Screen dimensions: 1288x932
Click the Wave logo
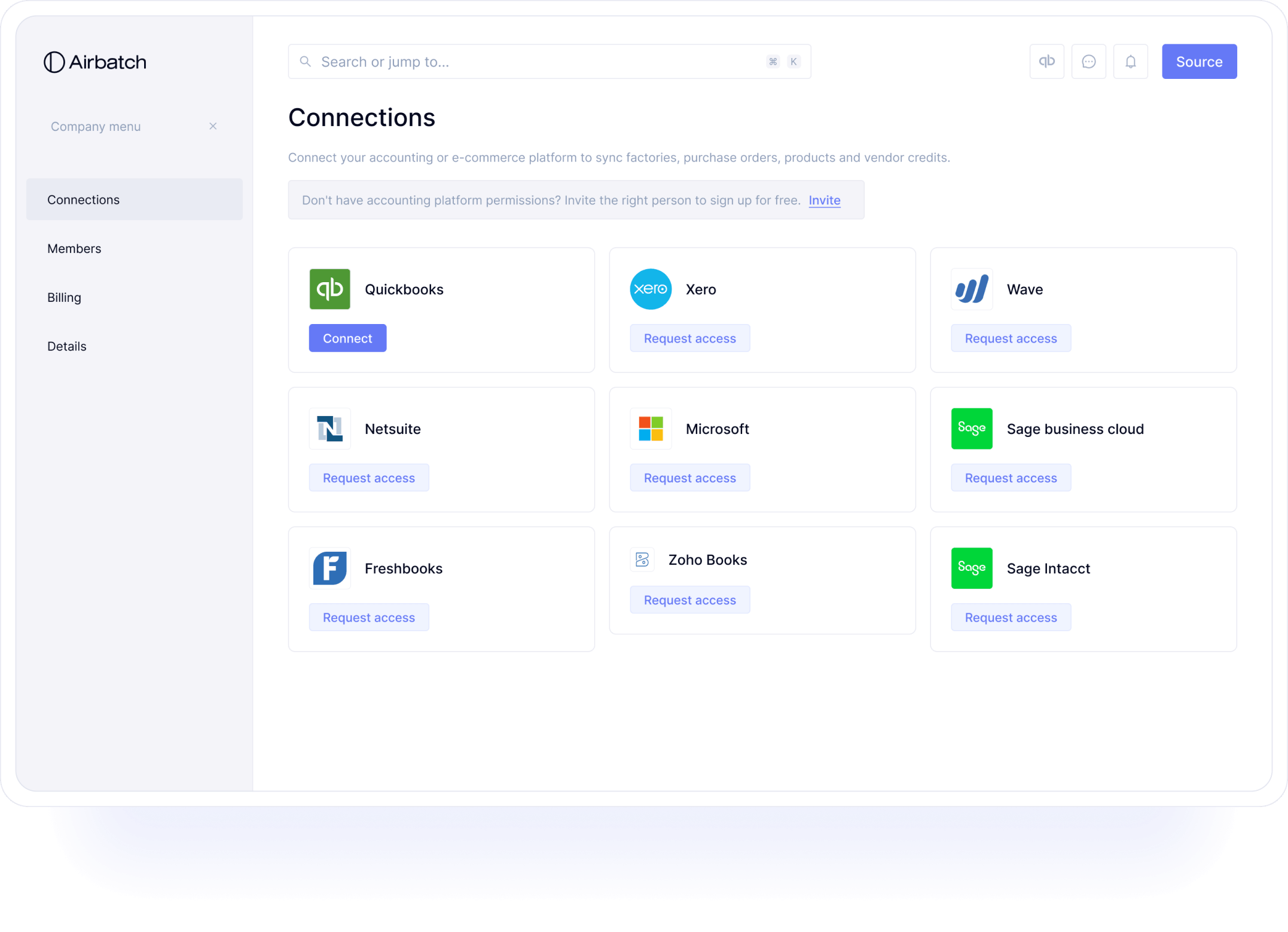[972, 289]
